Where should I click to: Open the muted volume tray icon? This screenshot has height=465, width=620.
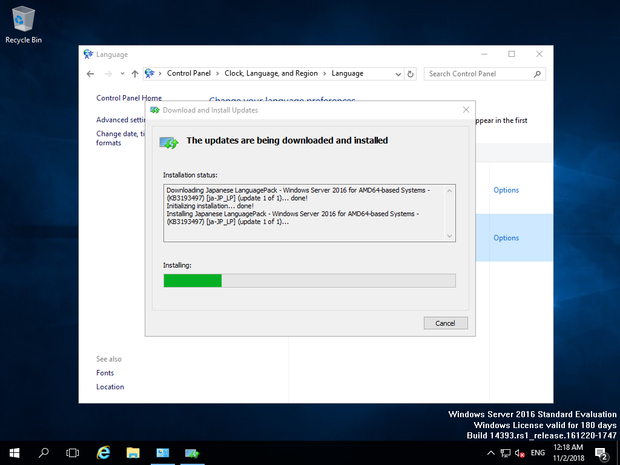[520, 453]
